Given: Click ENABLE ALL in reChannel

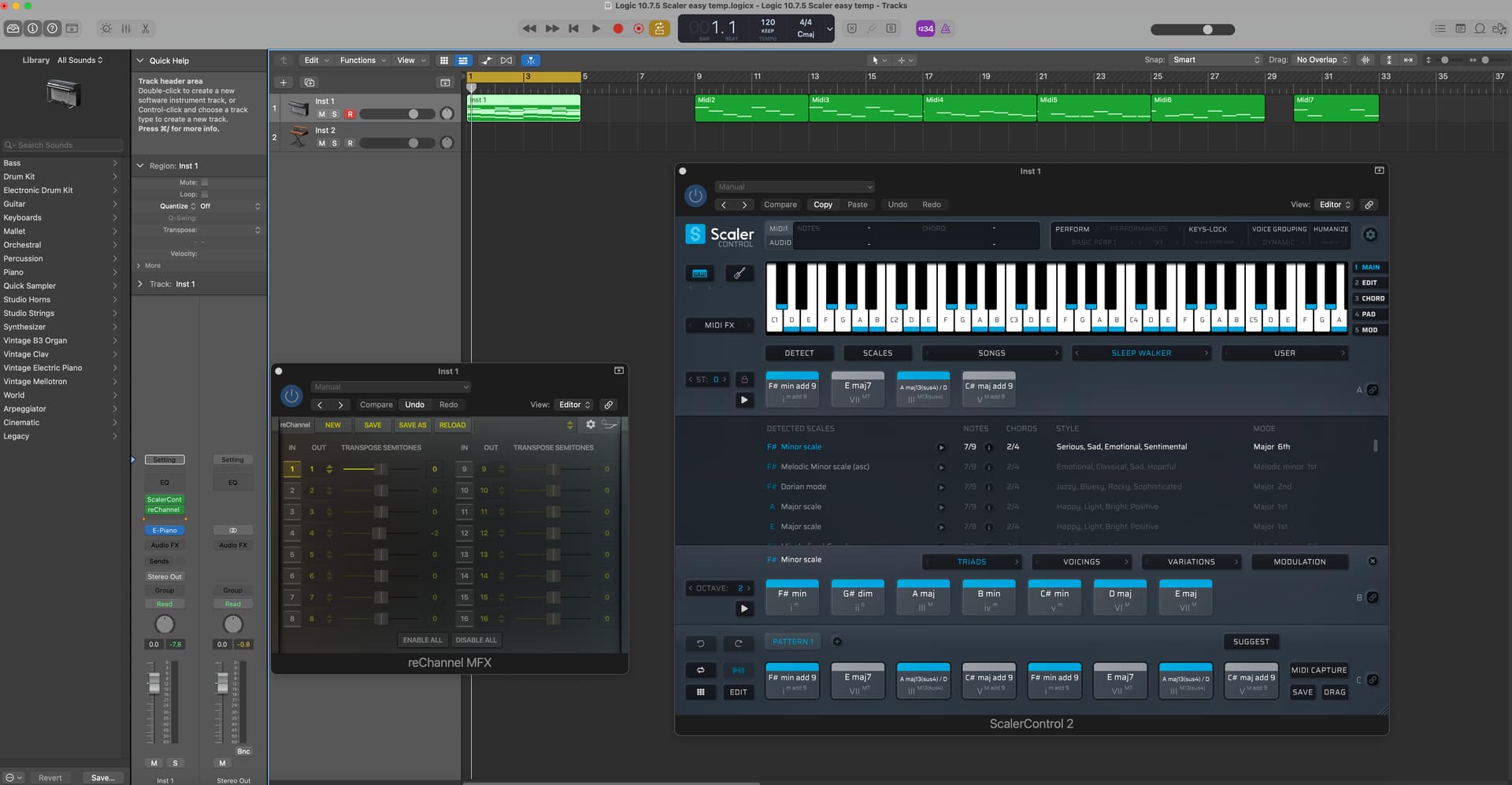Looking at the screenshot, I should (423, 640).
